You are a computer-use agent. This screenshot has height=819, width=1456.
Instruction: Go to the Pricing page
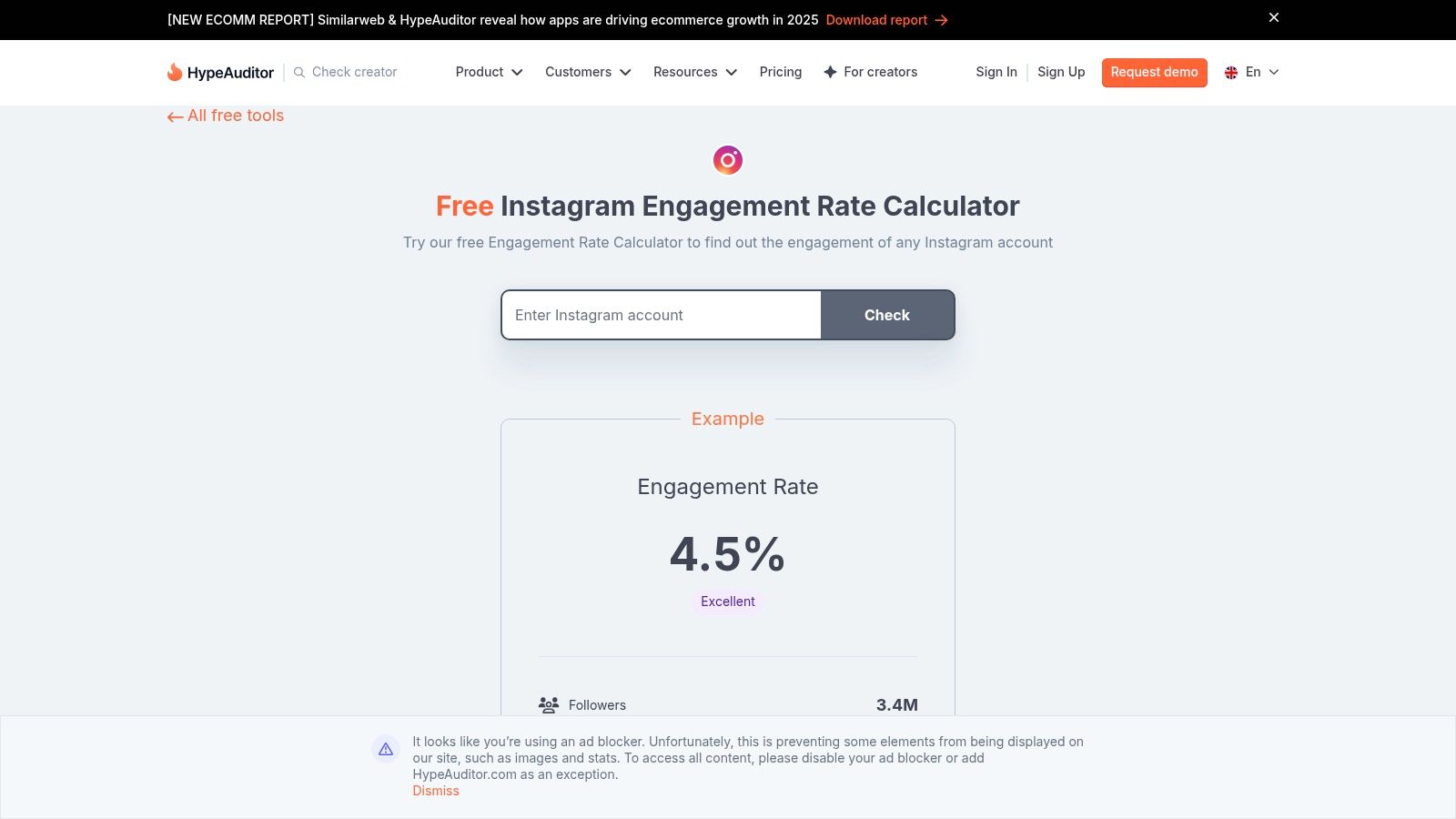781,72
